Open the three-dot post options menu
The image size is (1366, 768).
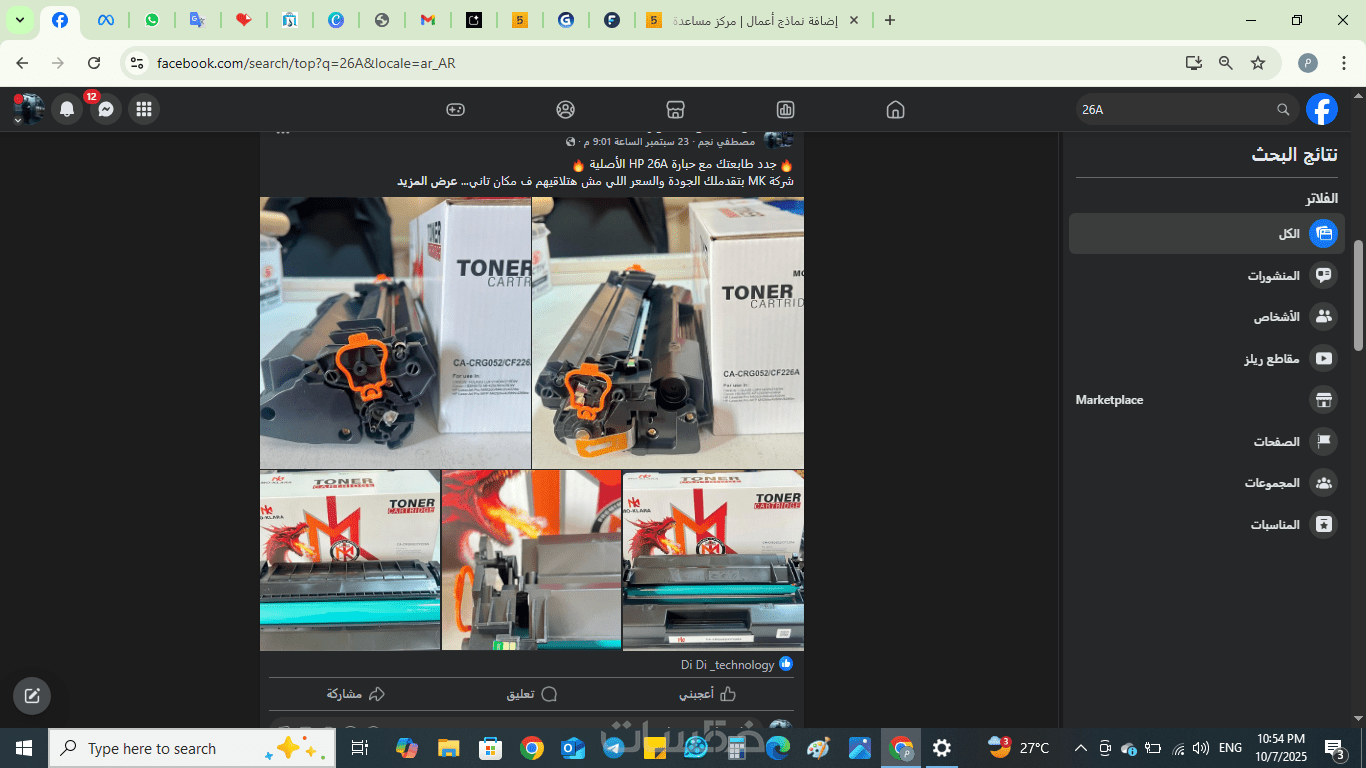(x=283, y=133)
